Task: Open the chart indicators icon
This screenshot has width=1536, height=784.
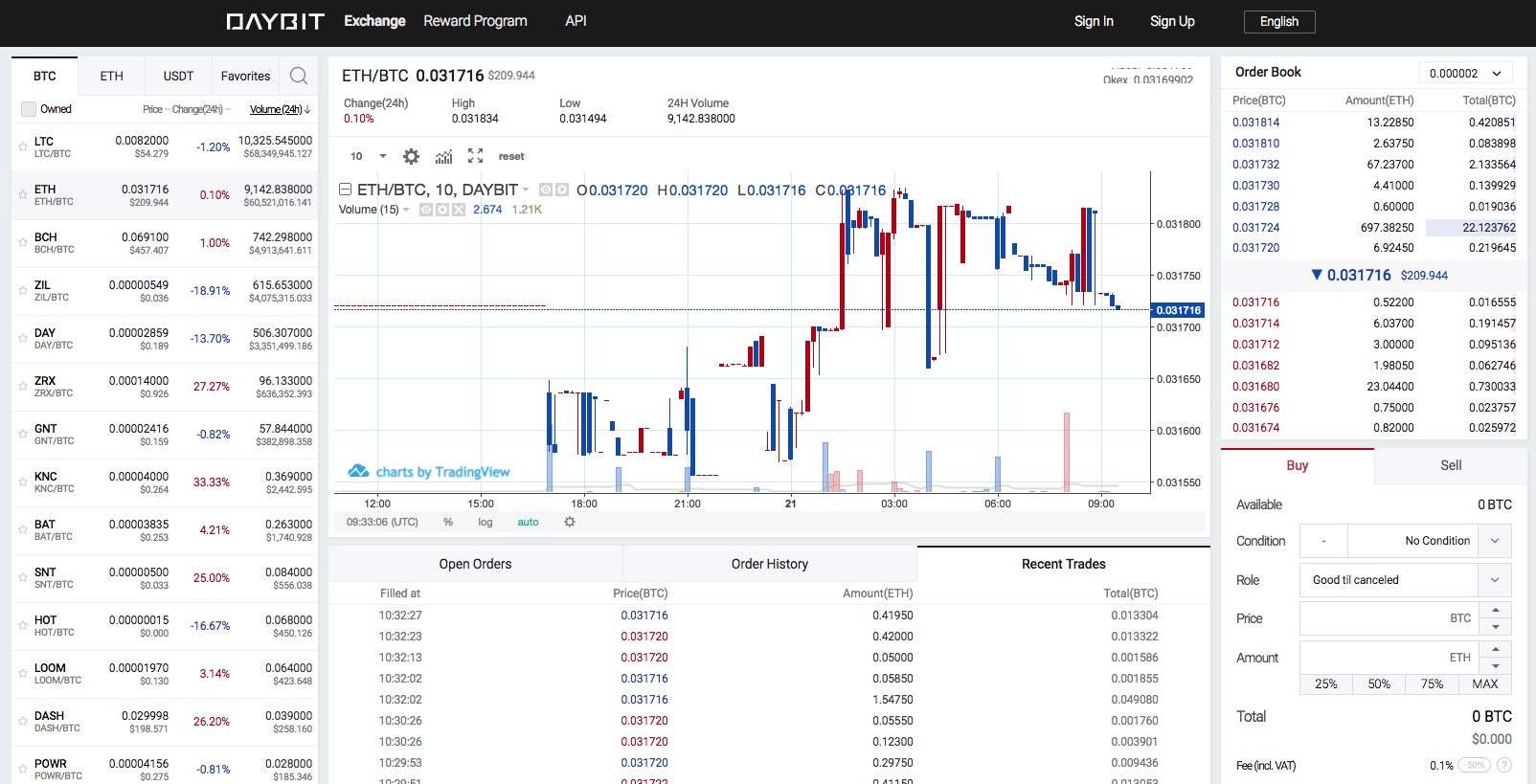Action: pyautogui.click(x=443, y=156)
